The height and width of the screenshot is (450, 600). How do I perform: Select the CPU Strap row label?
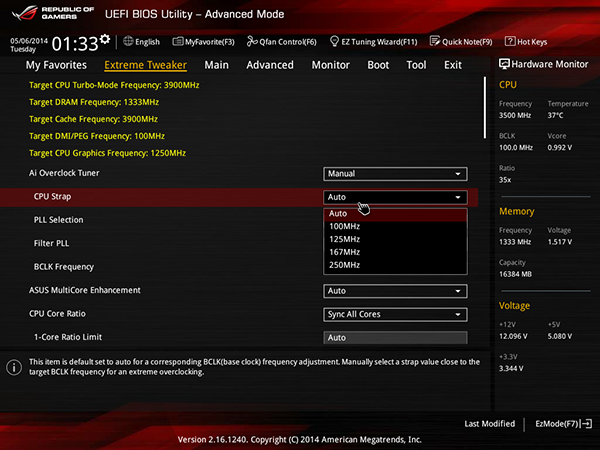tap(52, 197)
